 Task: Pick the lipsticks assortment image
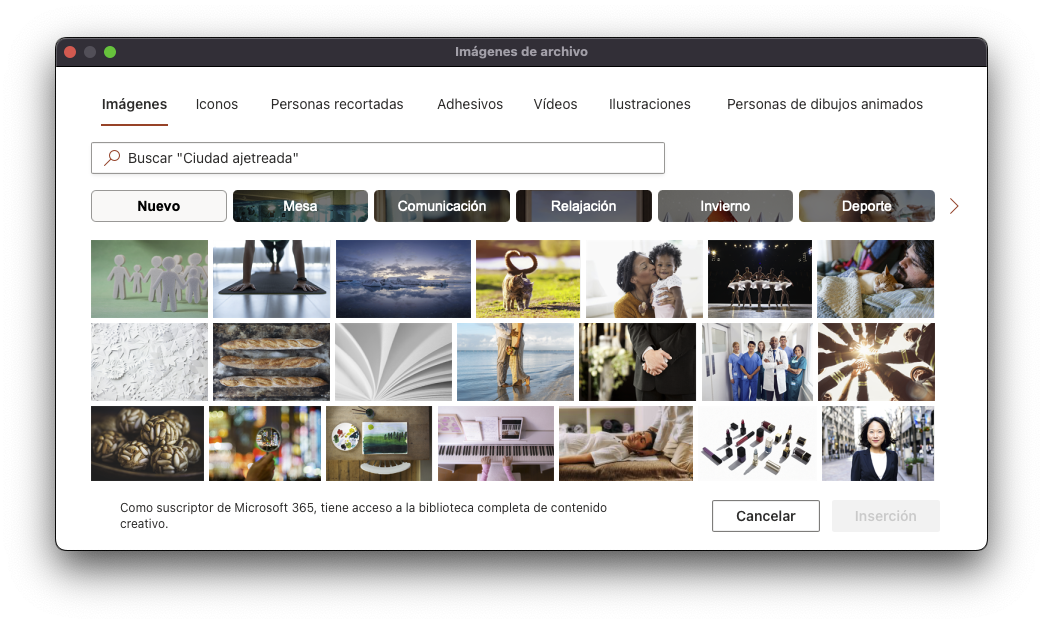click(x=755, y=443)
